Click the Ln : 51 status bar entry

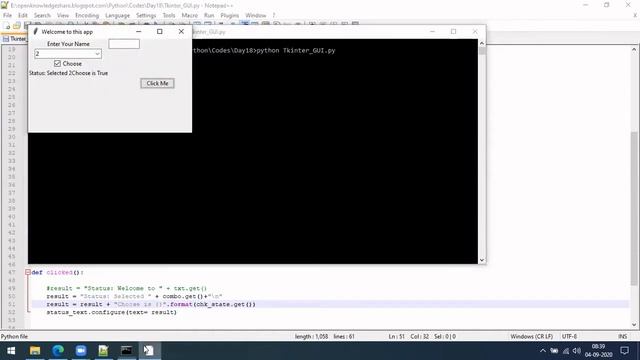396,337
